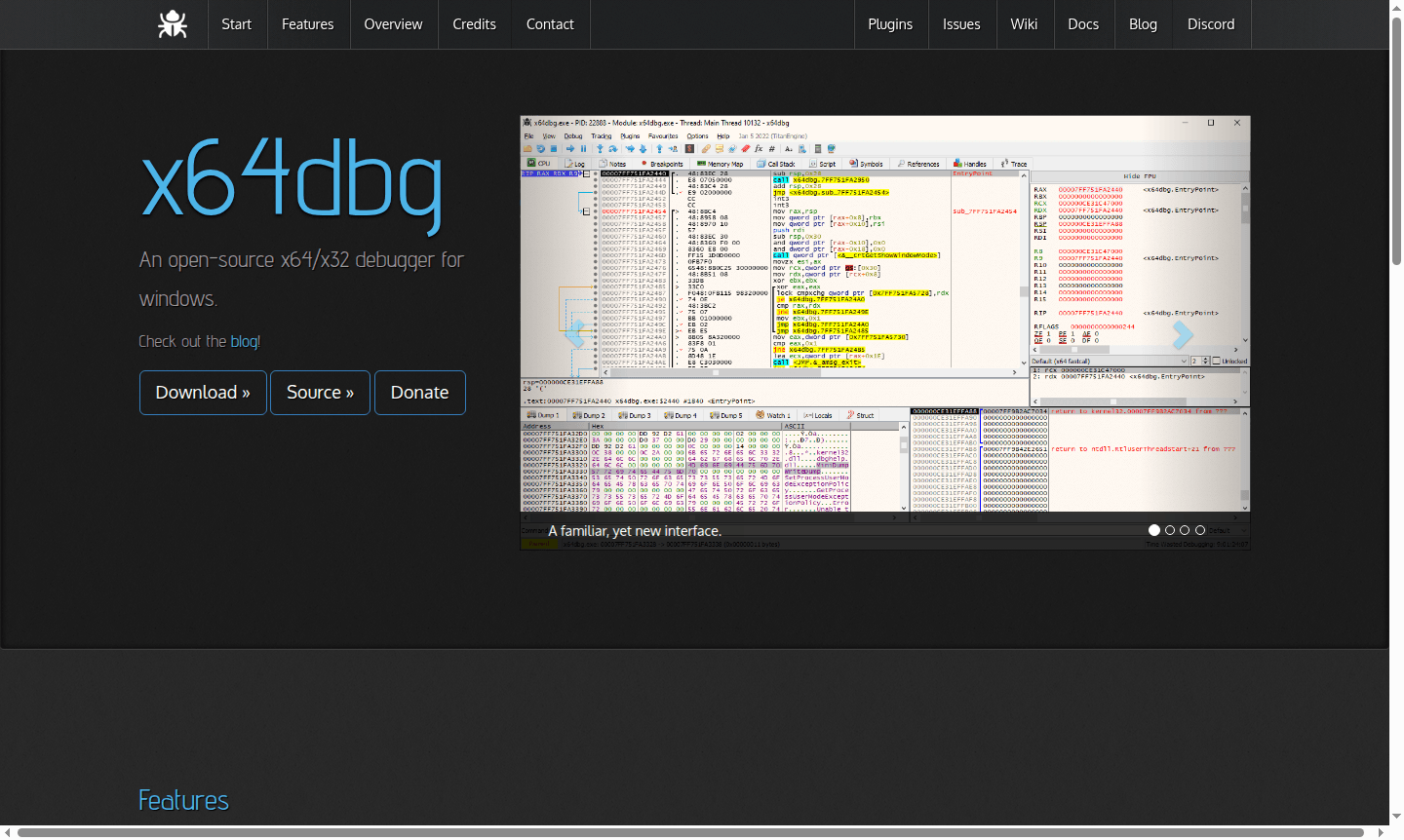The width and height of the screenshot is (1404, 840).
Task: Switch to the Dump 2 tab
Action: [589, 414]
